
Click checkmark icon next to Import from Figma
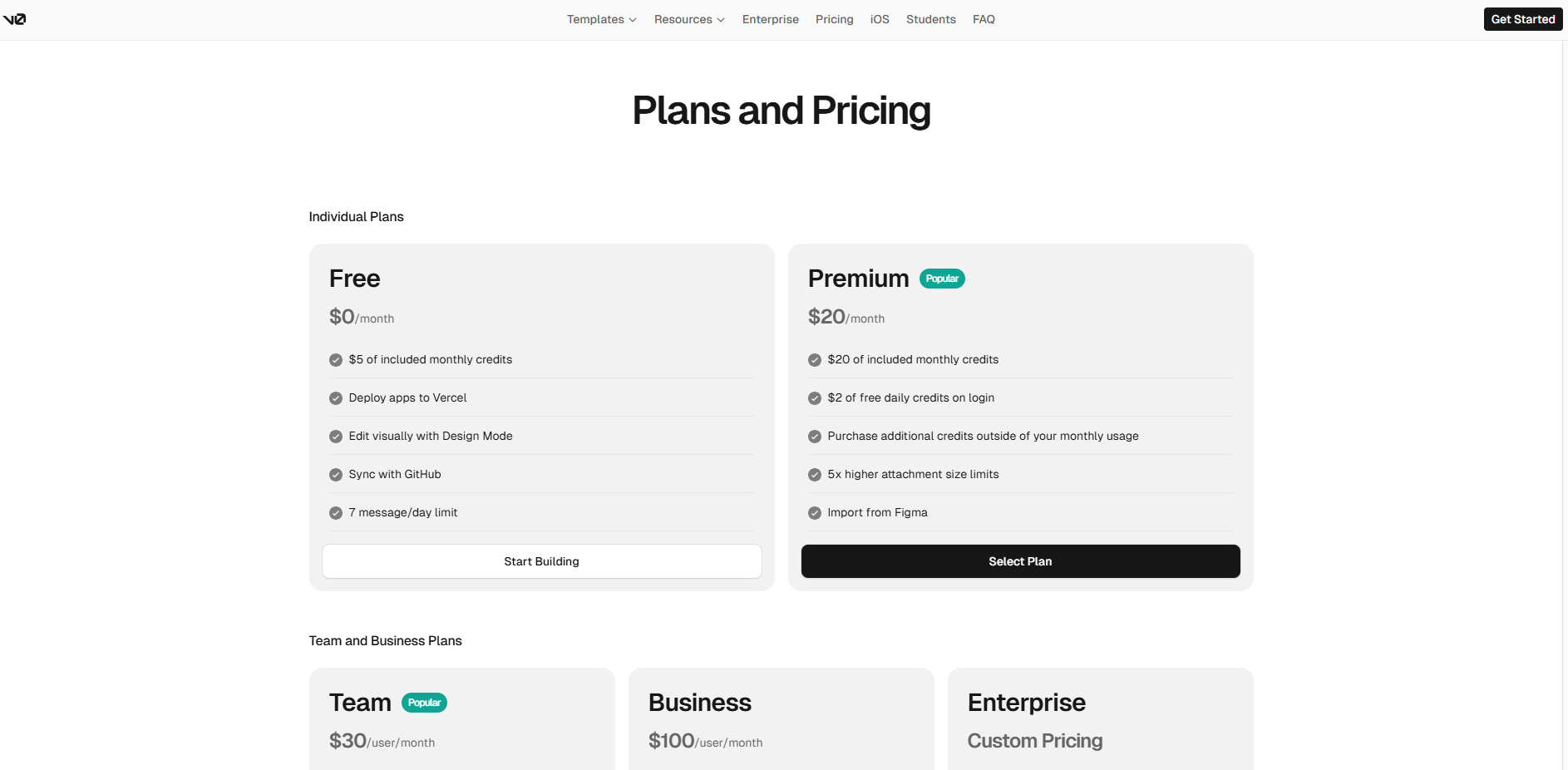(815, 513)
